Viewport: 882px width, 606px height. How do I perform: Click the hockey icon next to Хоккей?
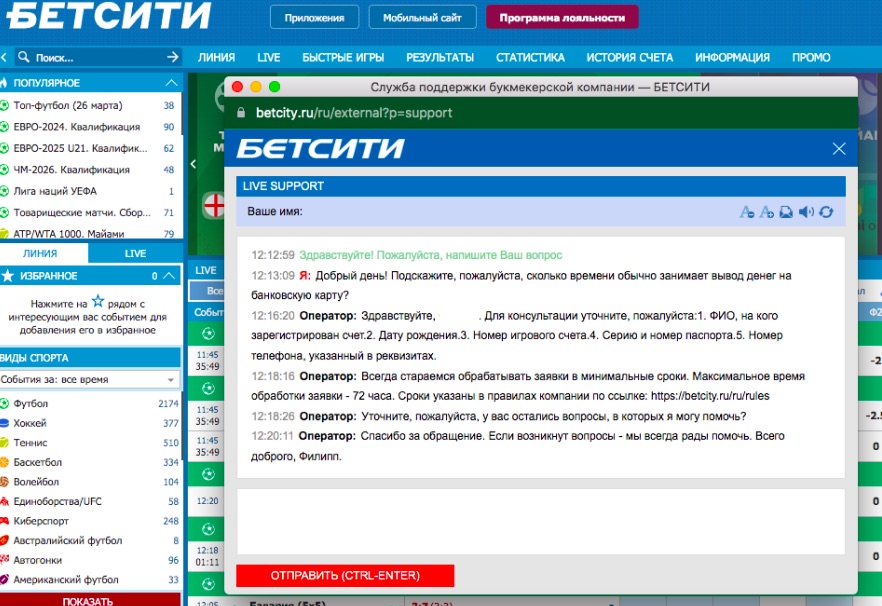pos(4,423)
